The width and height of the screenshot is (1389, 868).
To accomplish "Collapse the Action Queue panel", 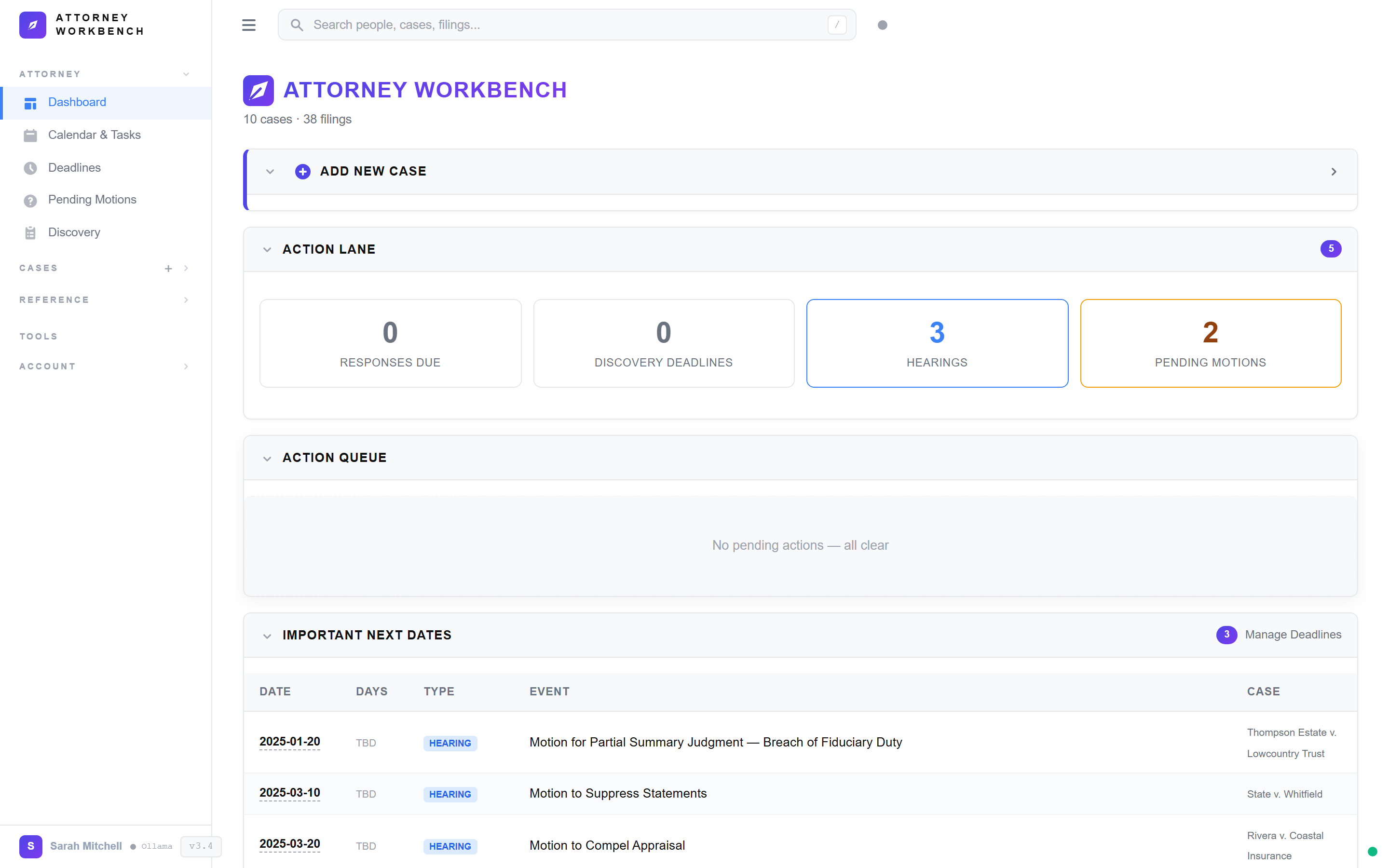I will click(267, 458).
